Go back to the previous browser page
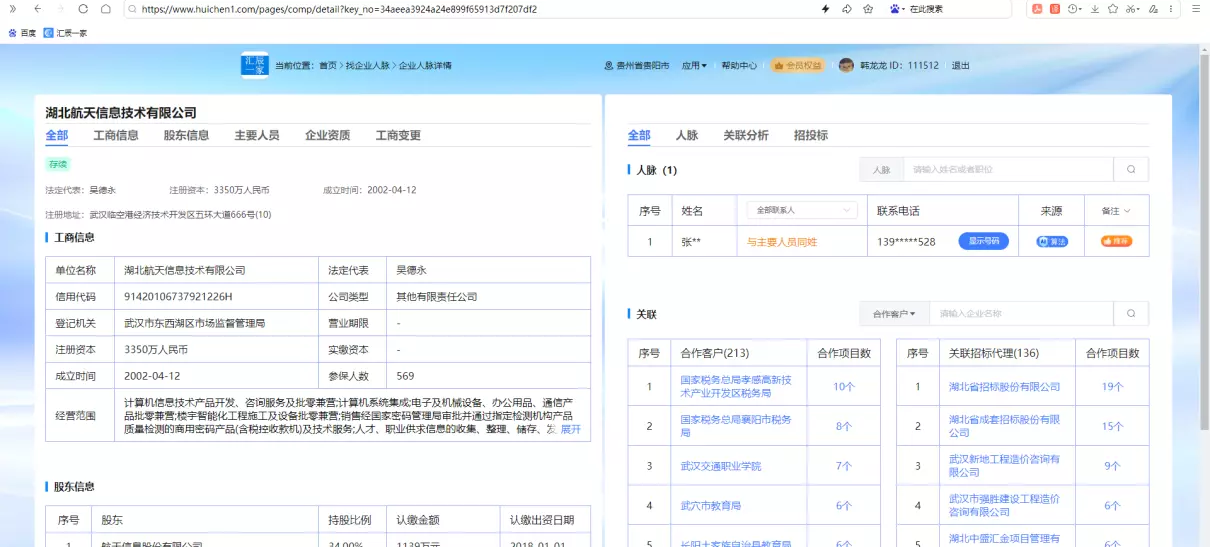Viewport: 1210px width, 547px height. click(37, 9)
